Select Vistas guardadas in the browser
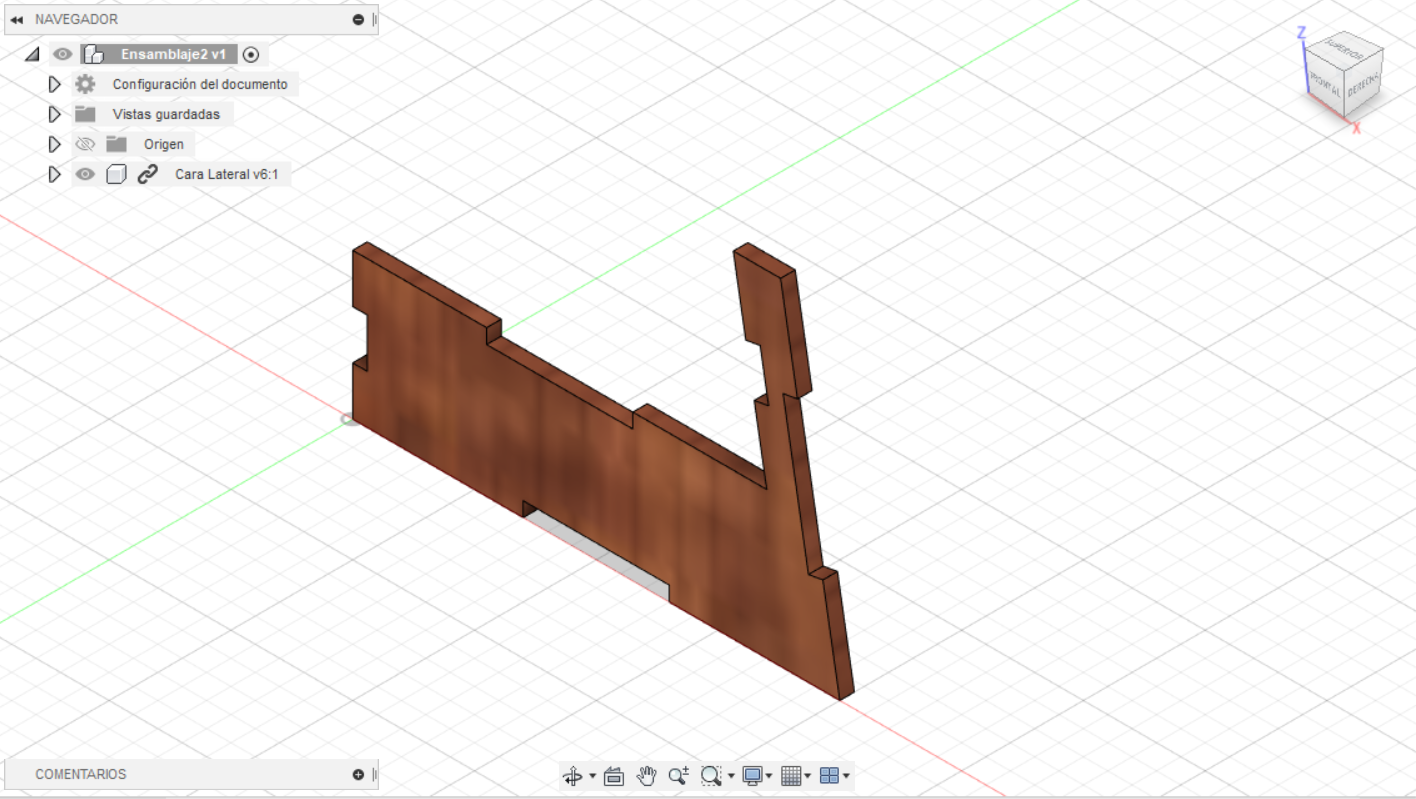Screen dimensions: 1416x799 [166, 114]
